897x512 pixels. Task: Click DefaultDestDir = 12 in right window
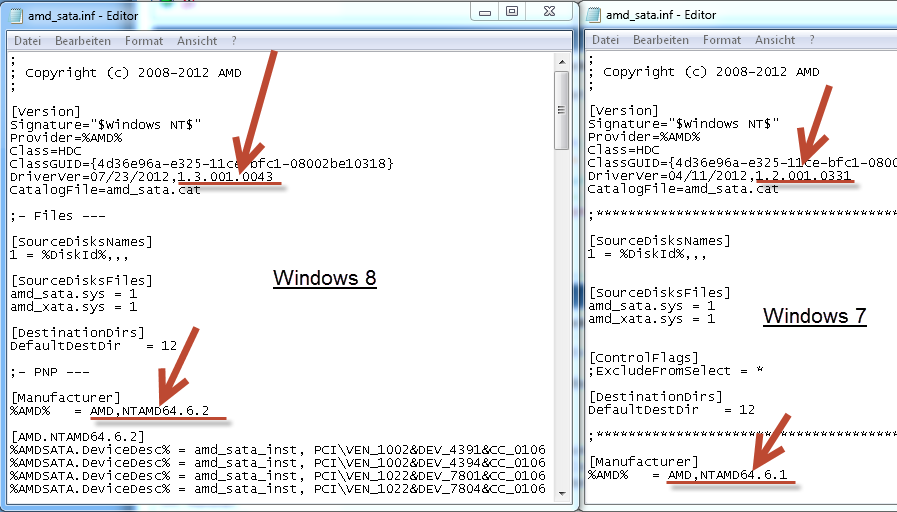671,410
